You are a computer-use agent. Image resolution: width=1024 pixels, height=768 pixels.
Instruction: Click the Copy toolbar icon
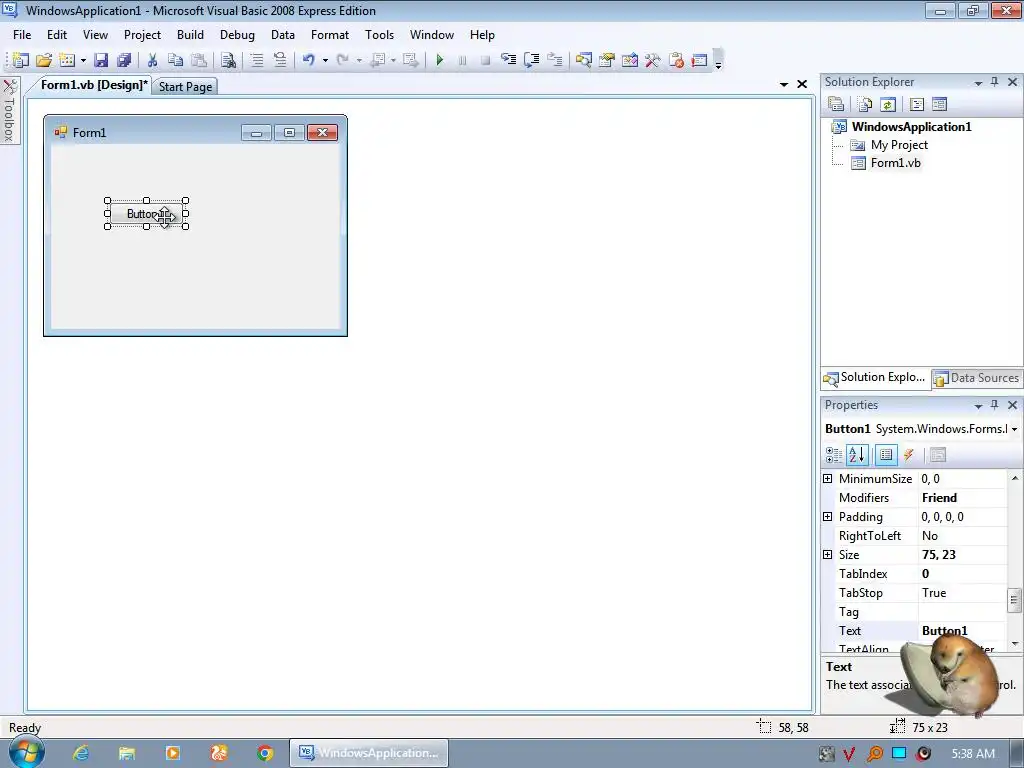coord(175,60)
